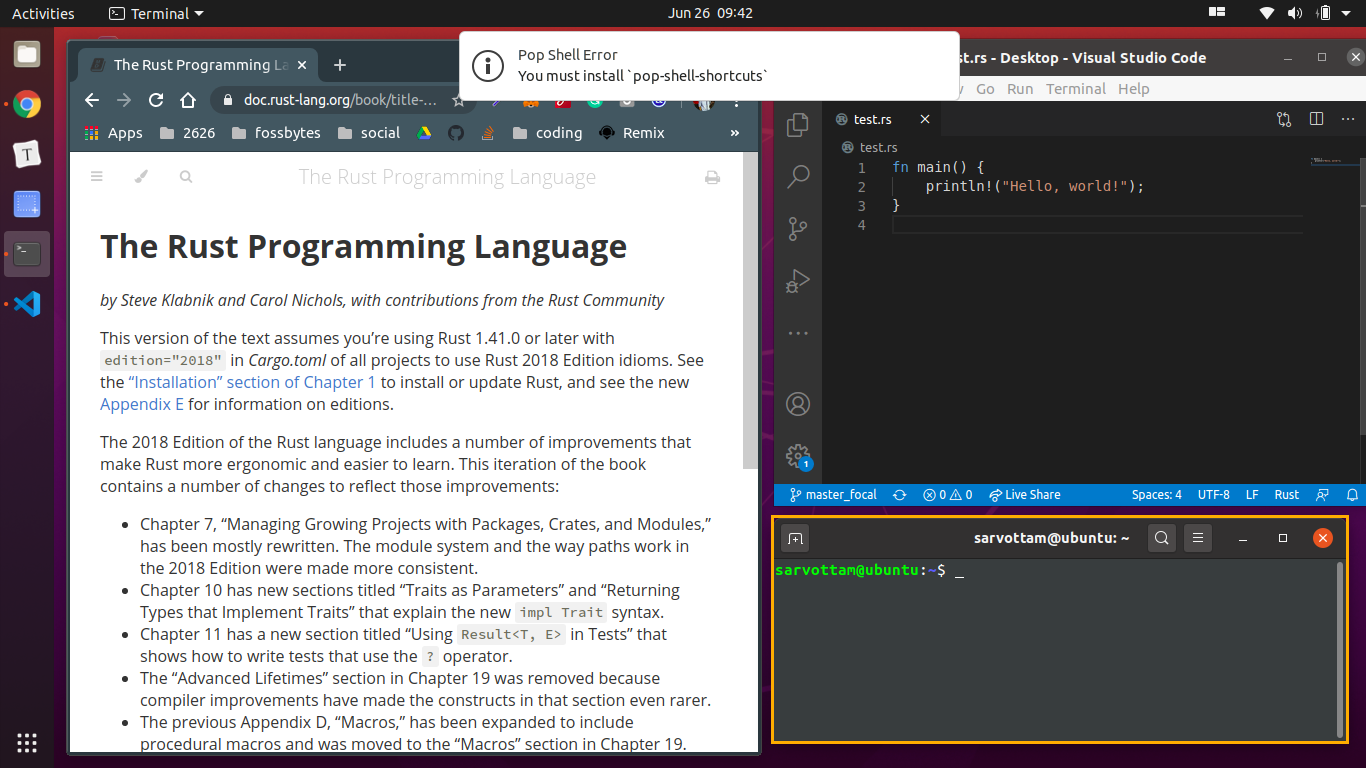Screen dimensions: 1366x768
Task: Change language mode Rust in status bar
Action: point(1287,495)
